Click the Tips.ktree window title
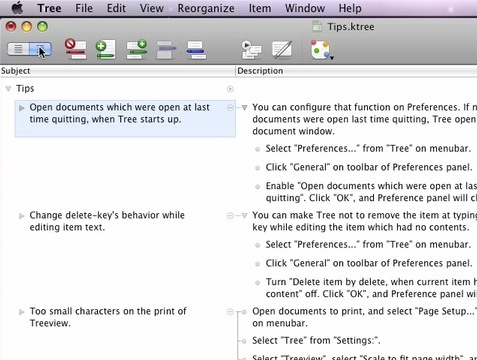 click(x=351, y=27)
